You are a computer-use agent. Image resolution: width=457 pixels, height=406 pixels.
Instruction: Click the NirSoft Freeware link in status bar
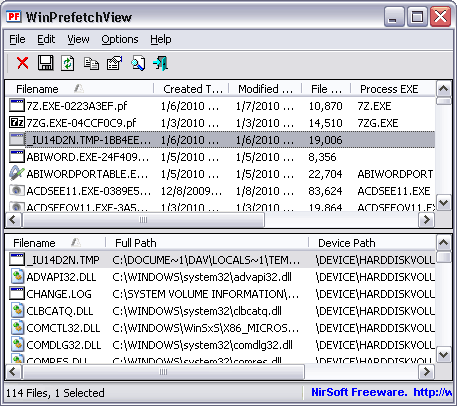click(381, 392)
